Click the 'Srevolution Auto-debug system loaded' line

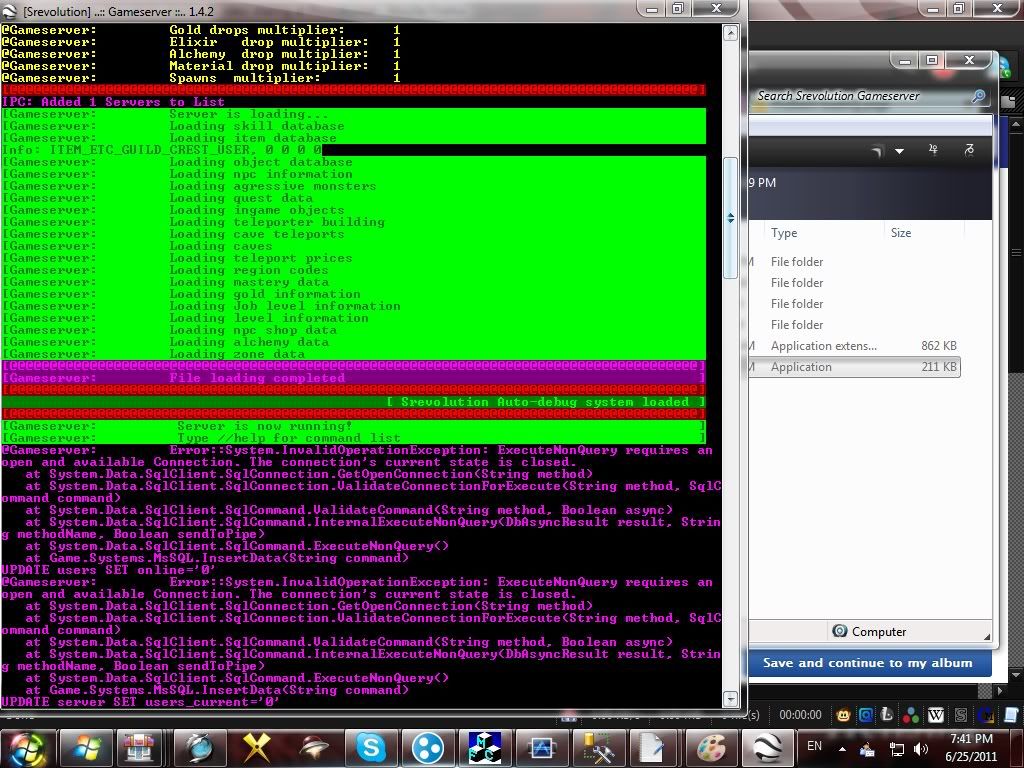(353, 402)
